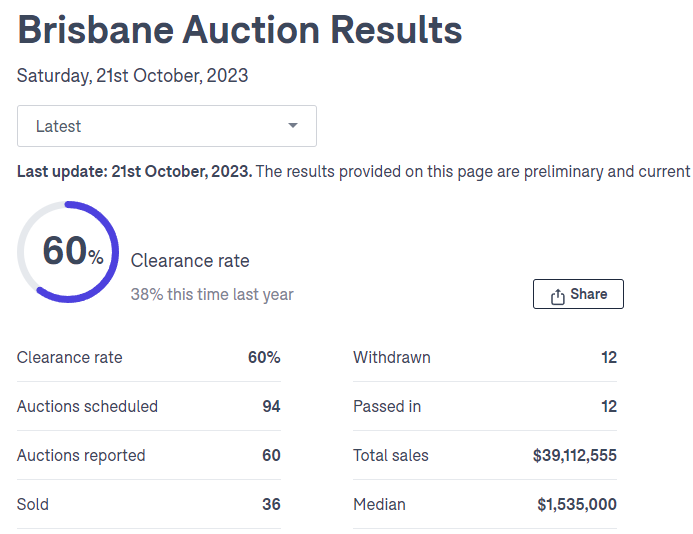Click the Saturday, 21st October, 2023 date
Image resolution: width=693 pixels, height=534 pixels.
tap(132, 75)
